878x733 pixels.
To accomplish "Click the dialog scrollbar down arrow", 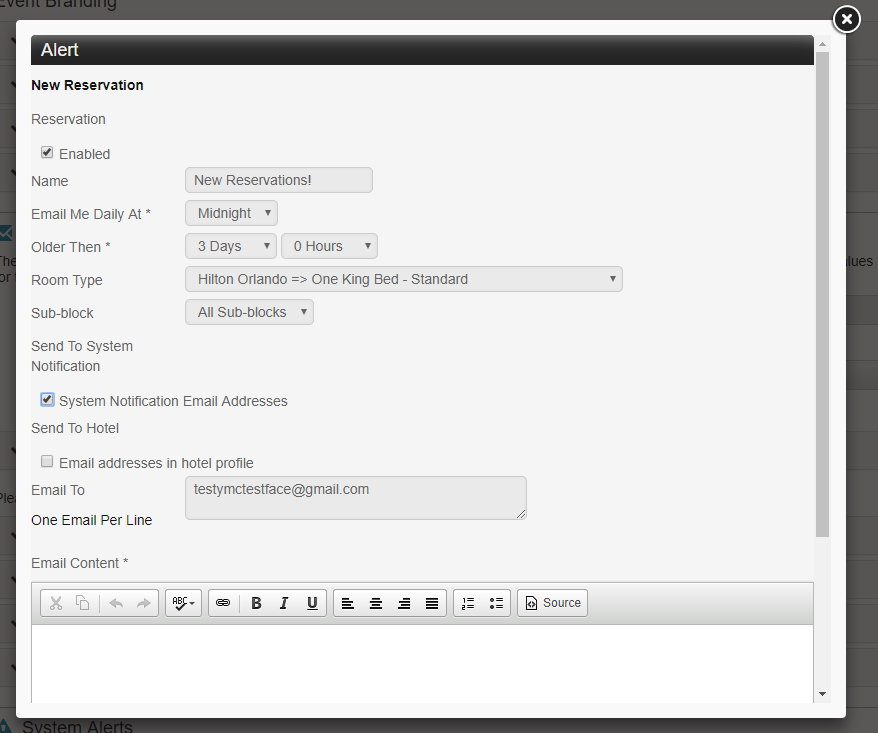I will pyautogui.click(x=822, y=694).
